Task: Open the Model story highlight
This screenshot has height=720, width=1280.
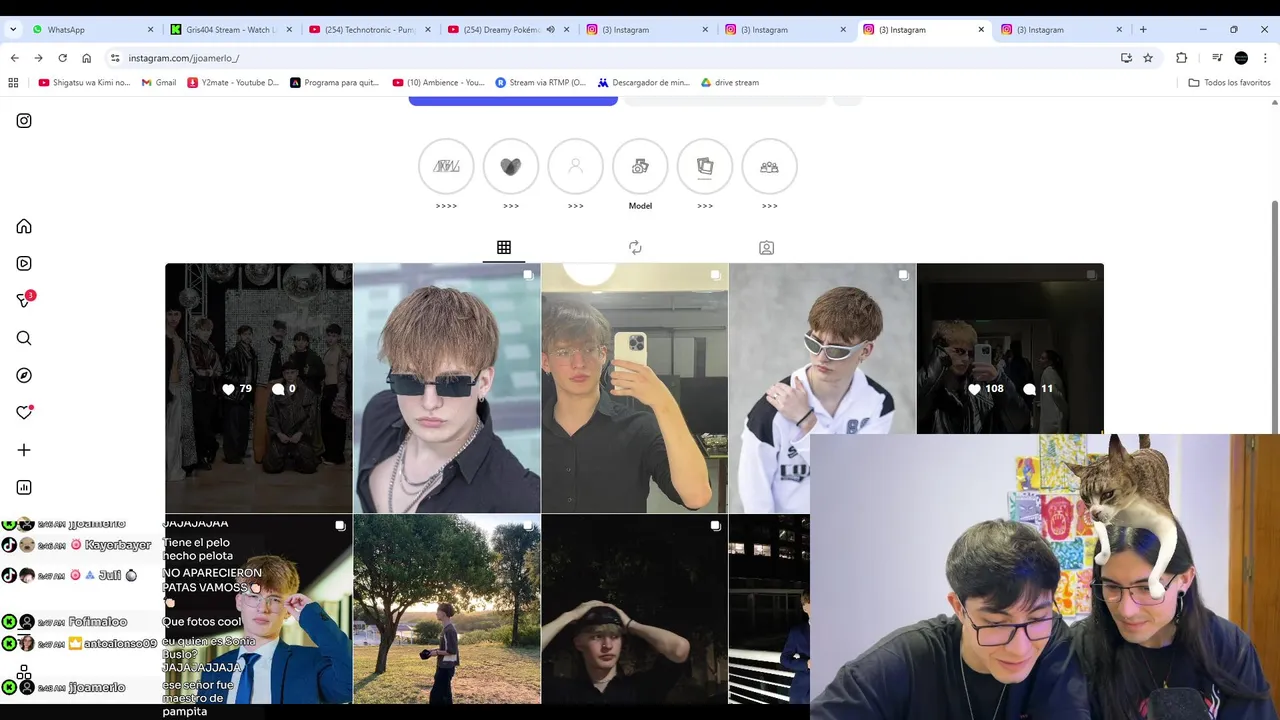Action: (x=640, y=166)
